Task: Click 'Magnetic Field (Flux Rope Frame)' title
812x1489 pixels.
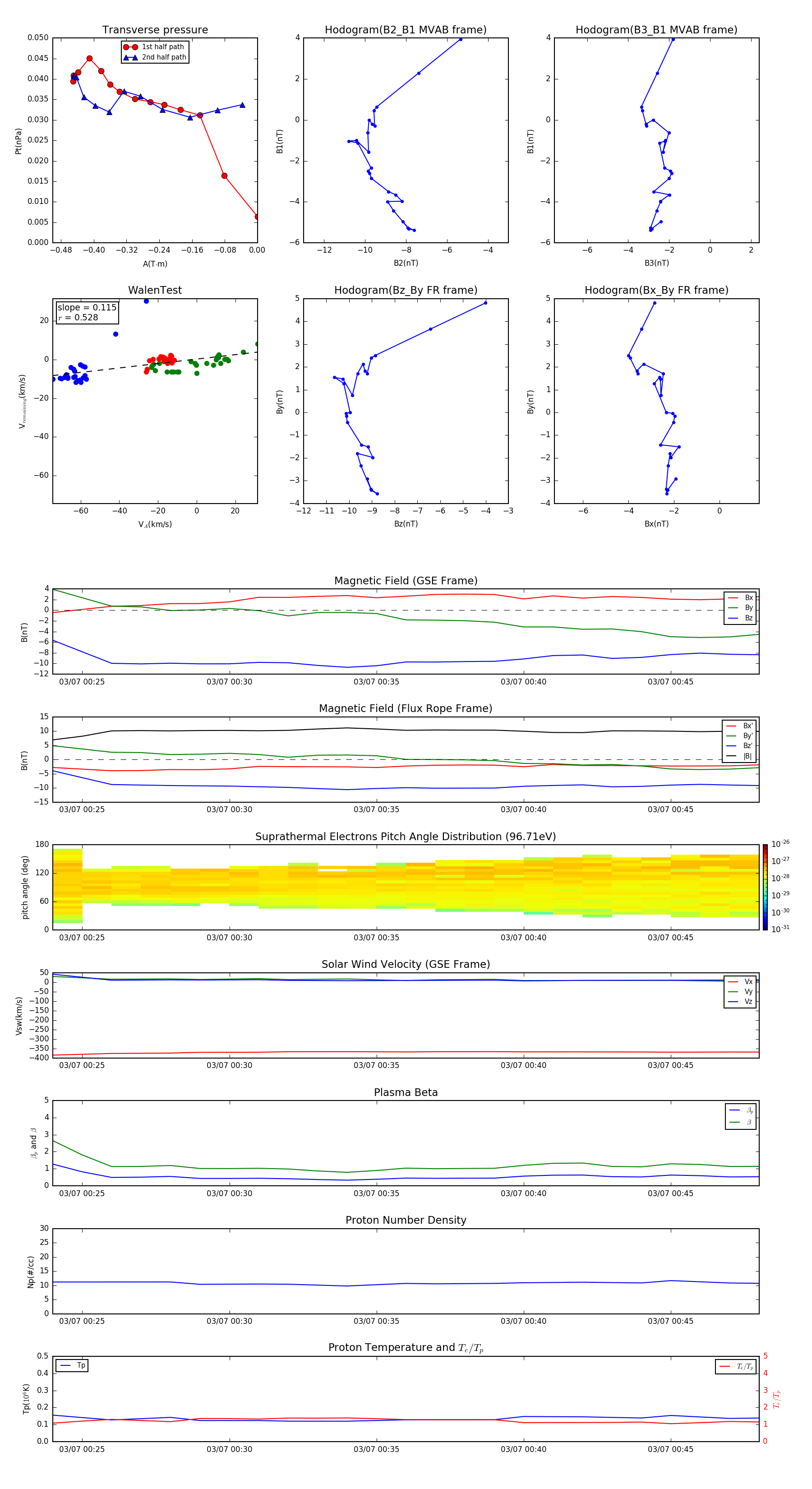Action: point(406,709)
